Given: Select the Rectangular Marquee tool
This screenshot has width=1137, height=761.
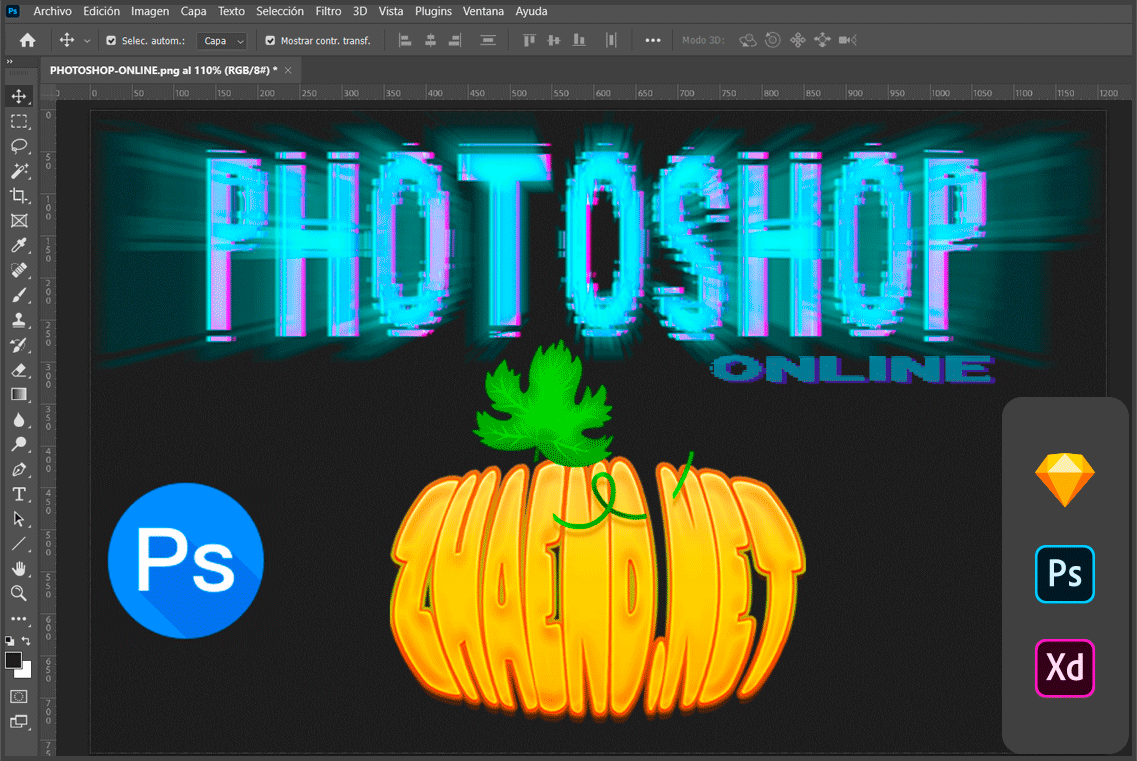Looking at the screenshot, I should 19,121.
